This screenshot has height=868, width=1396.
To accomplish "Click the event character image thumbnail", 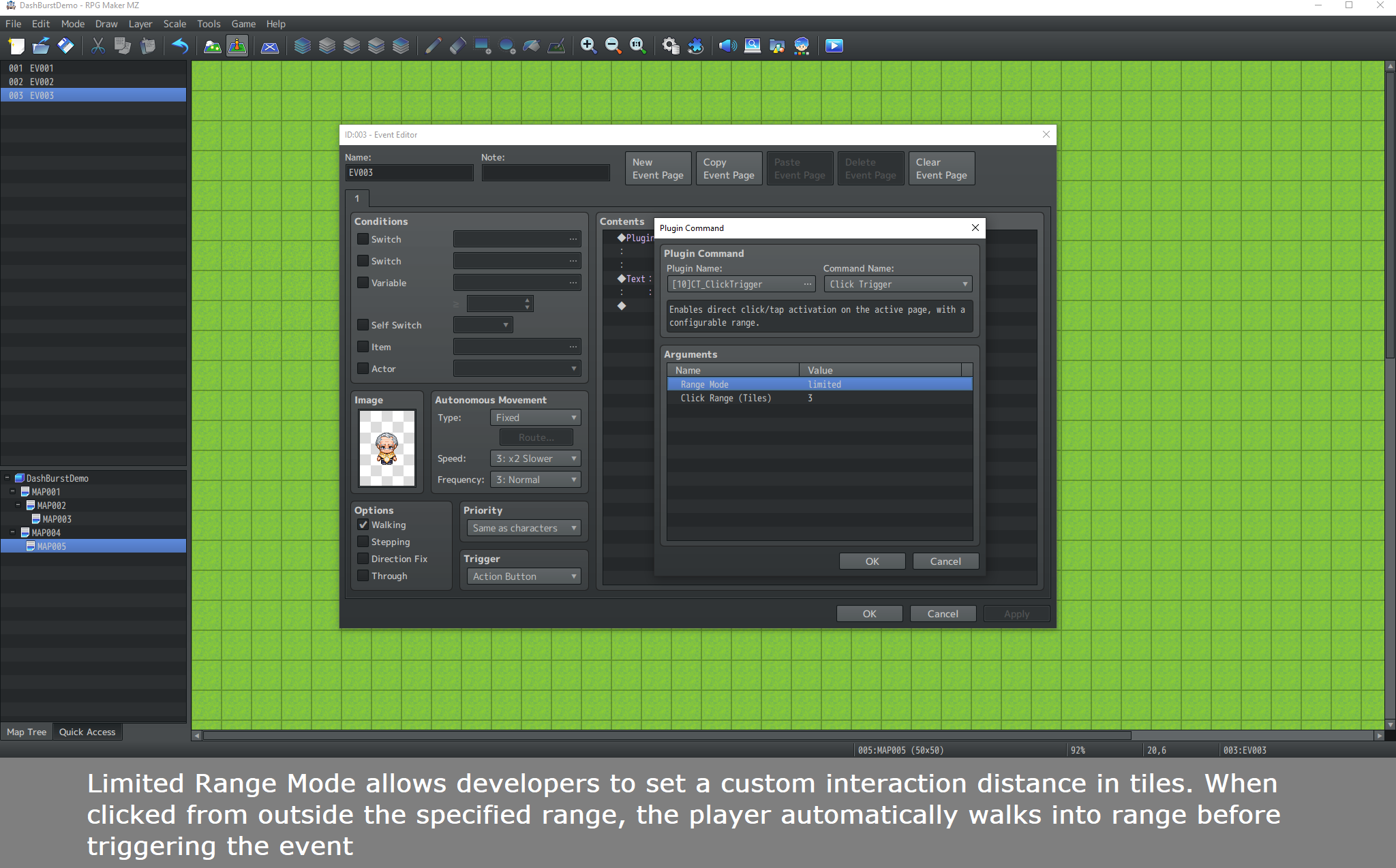I will (387, 448).
